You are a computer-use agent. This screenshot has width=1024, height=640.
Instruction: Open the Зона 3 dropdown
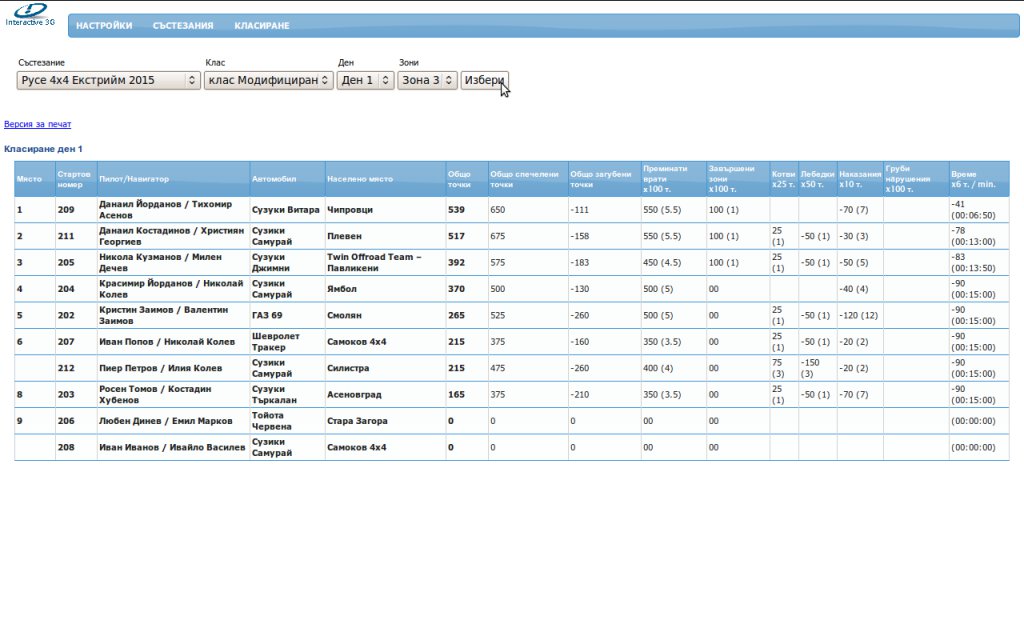coord(427,80)
